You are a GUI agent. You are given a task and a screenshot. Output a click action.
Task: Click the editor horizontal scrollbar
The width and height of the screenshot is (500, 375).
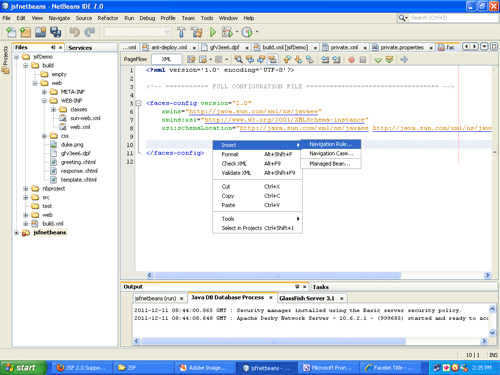click(x=278, y=275)
